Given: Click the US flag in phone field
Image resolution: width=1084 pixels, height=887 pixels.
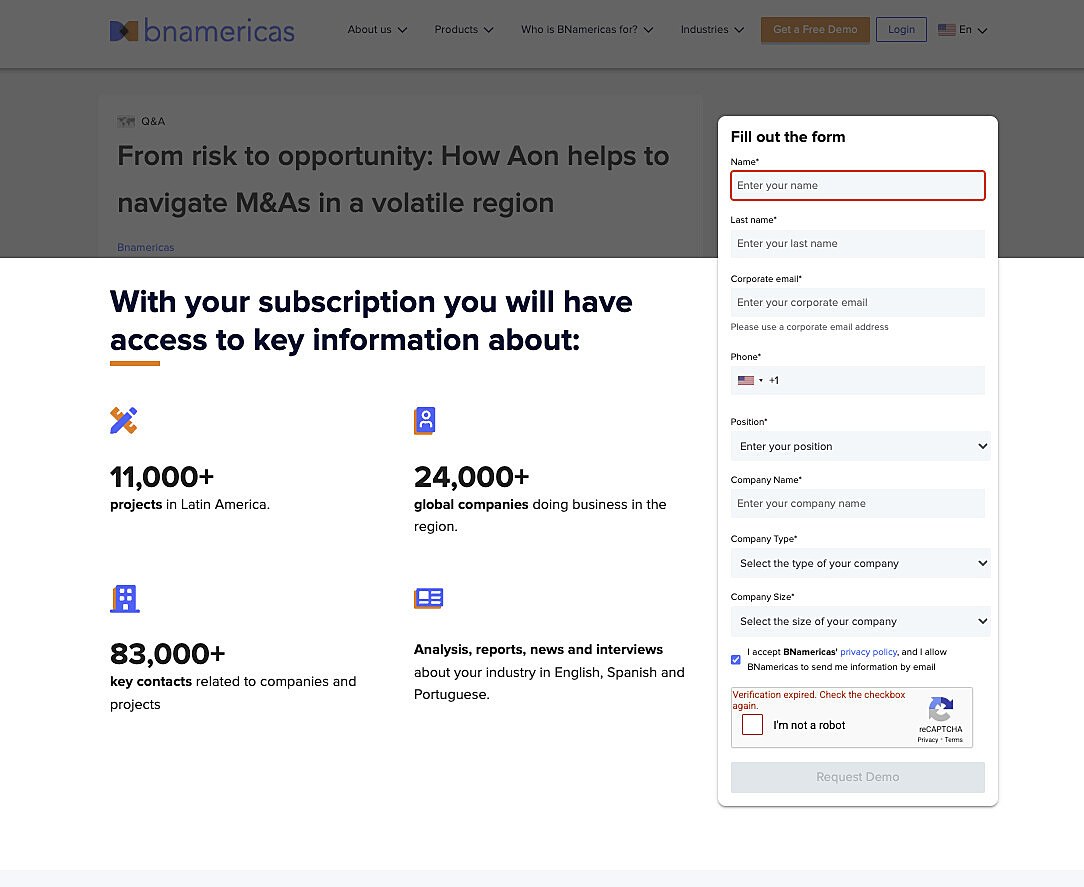Looking at the screenshot, I should 746,380.
